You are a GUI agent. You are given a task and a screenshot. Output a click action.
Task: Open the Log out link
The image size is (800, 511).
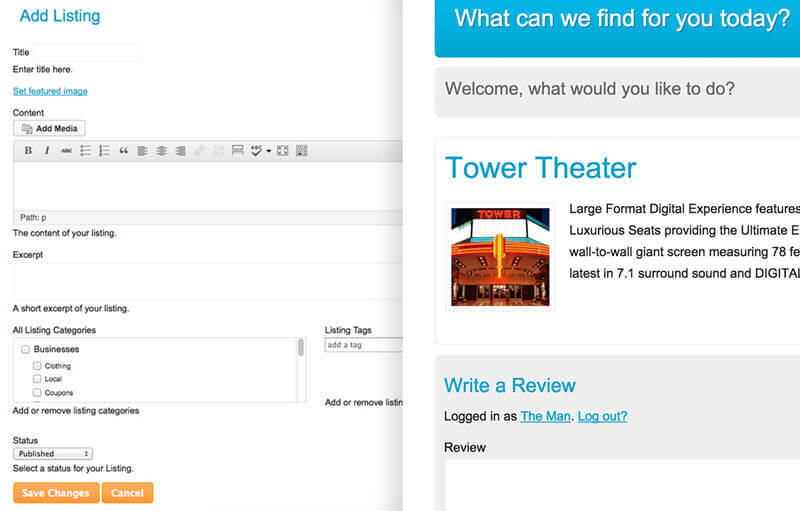pos(602,416)
